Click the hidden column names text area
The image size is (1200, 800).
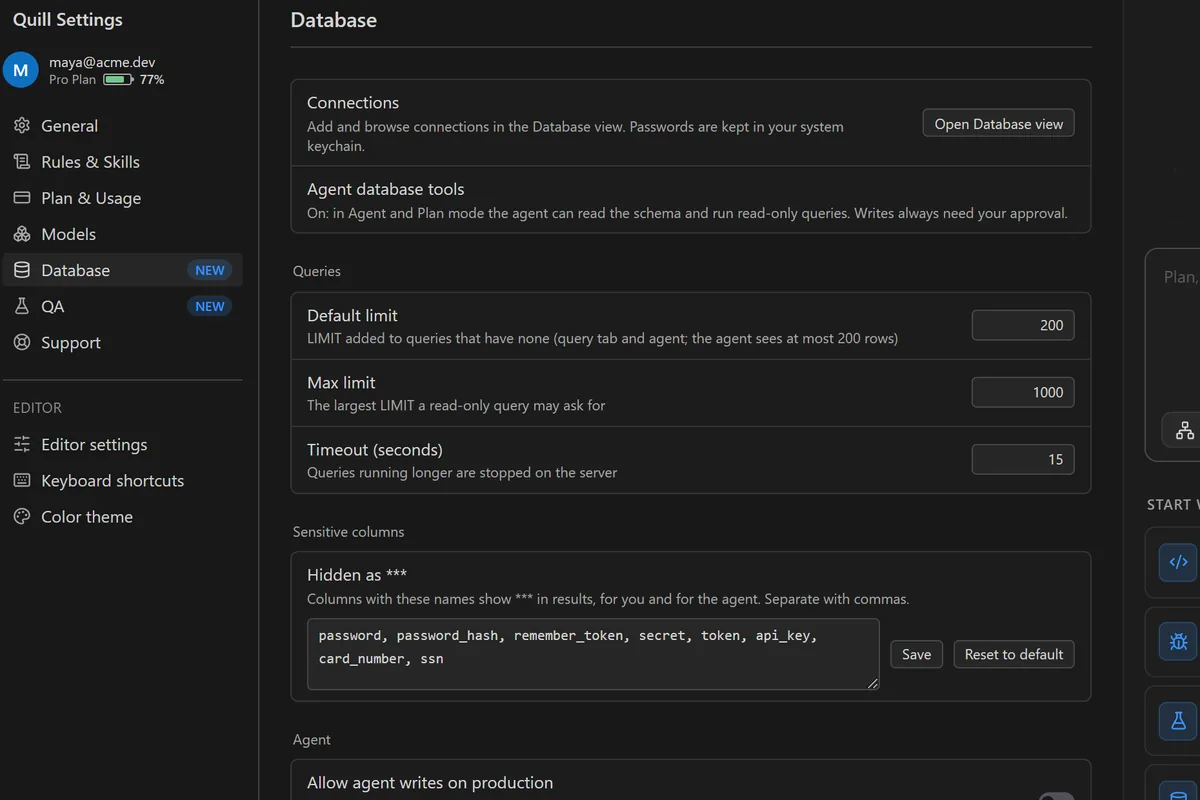[x=593, y=654]
